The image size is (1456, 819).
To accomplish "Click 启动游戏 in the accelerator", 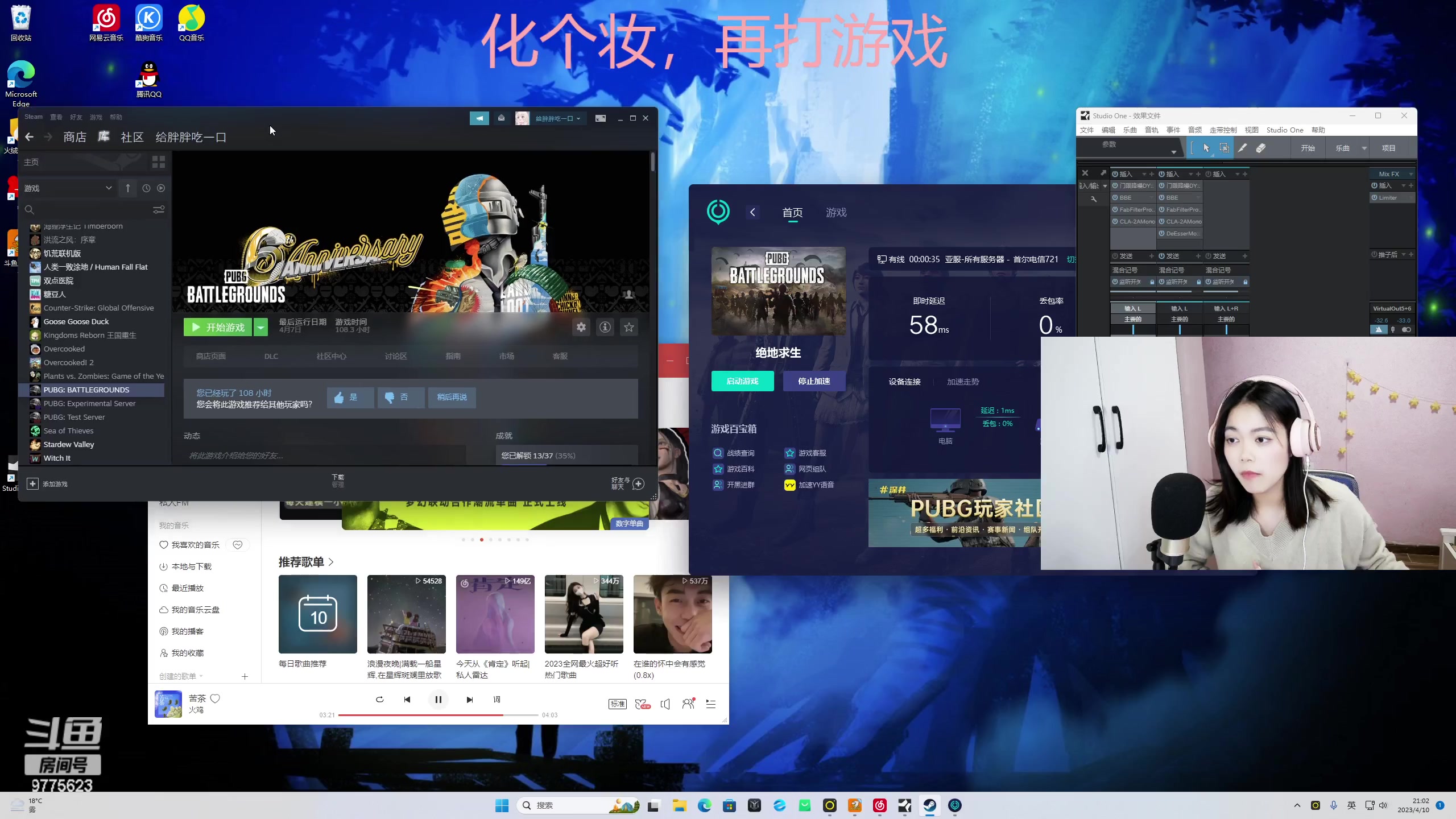I will (742, 381).
